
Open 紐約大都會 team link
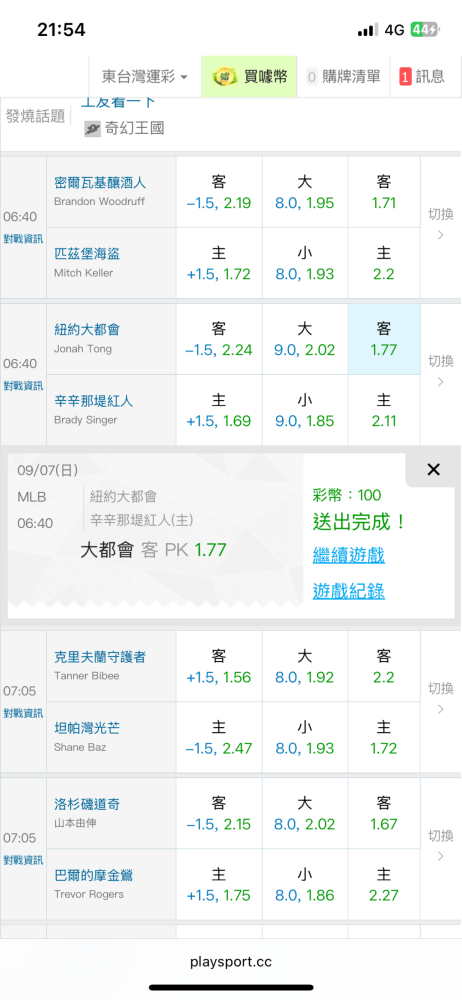pos(87,330)
